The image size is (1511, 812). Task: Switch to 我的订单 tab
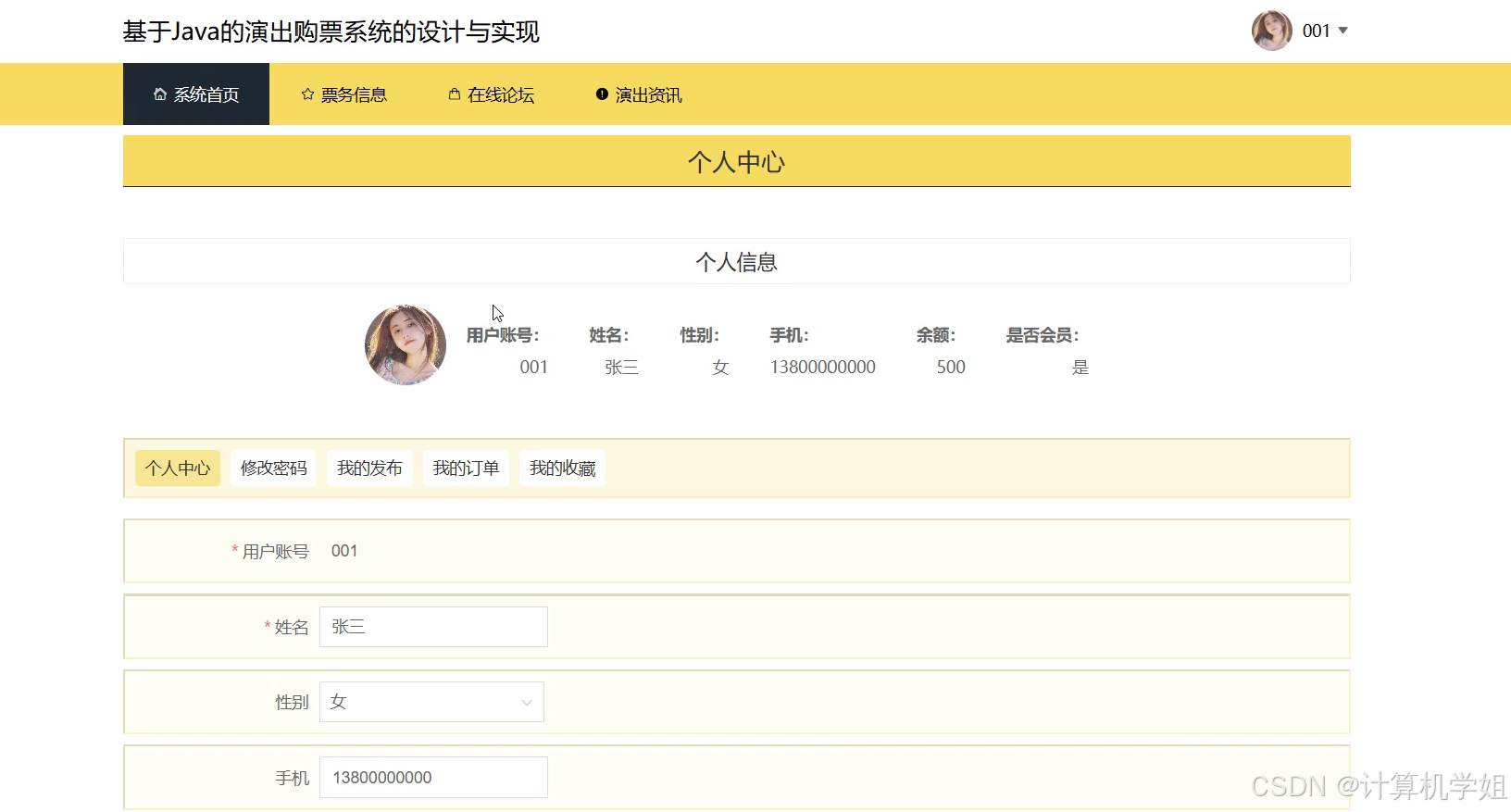coord(466,468)
